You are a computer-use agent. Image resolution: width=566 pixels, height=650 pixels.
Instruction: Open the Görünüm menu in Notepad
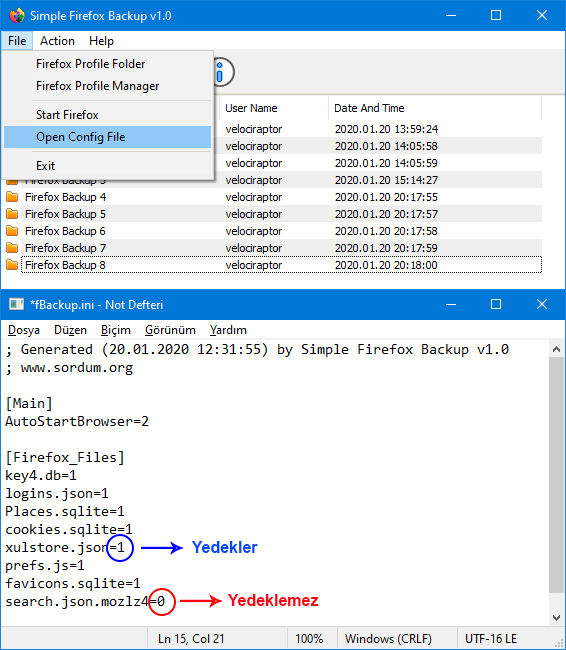click(x=170, y=330)
